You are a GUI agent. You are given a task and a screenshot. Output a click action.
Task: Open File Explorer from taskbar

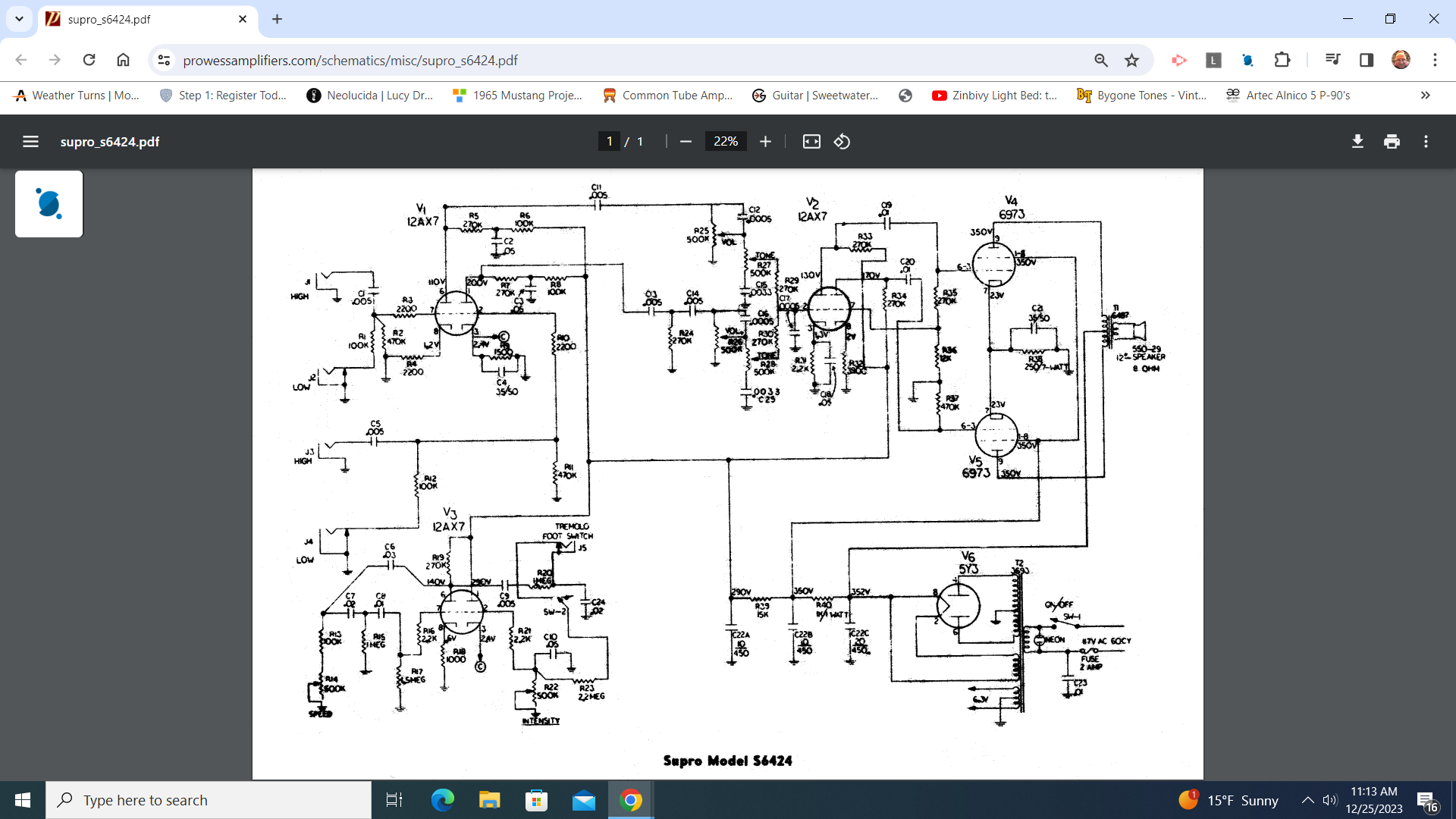[x=489, y=800]
